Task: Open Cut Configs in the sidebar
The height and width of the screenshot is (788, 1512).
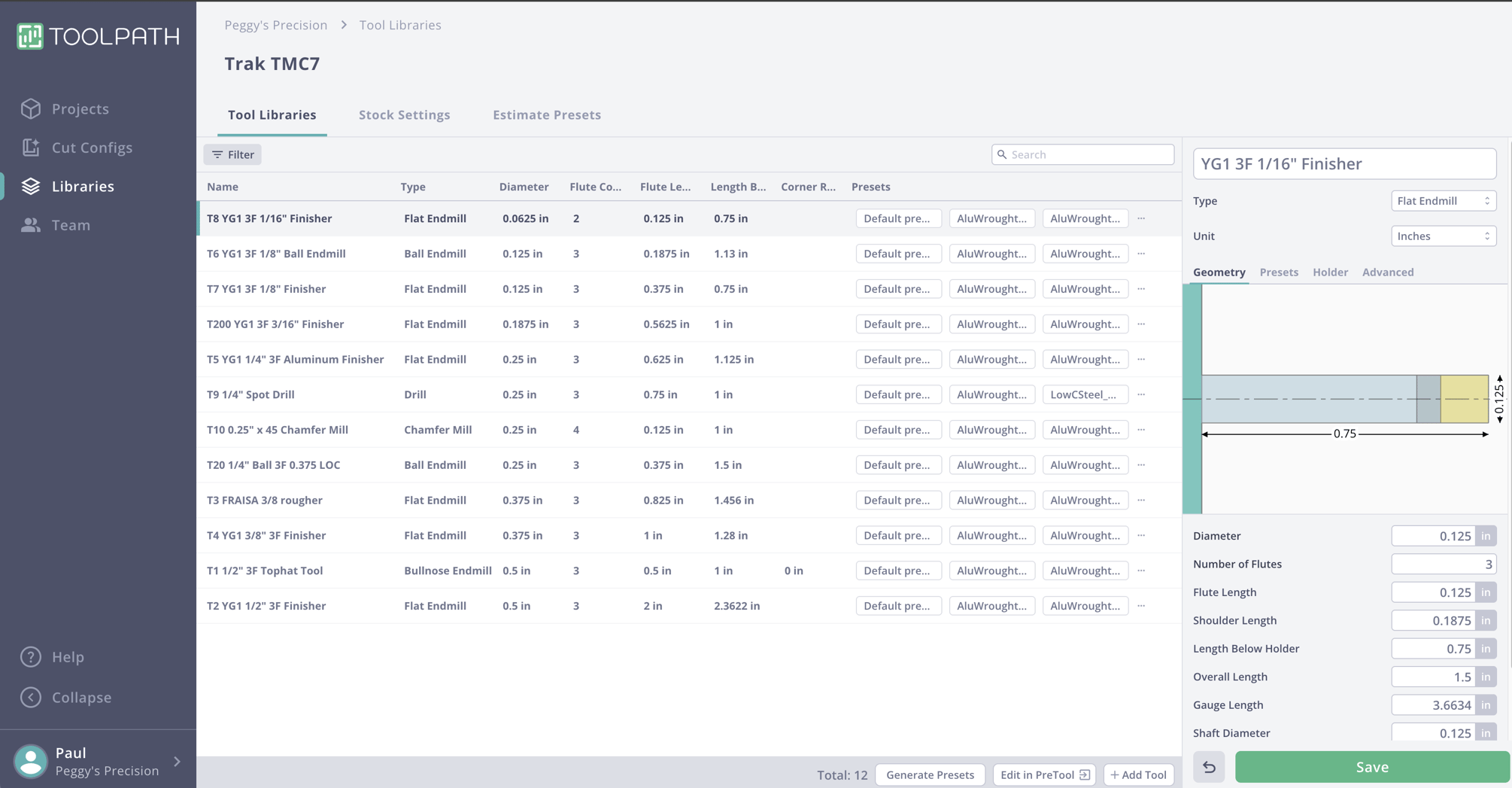Action: pos(91,148)
